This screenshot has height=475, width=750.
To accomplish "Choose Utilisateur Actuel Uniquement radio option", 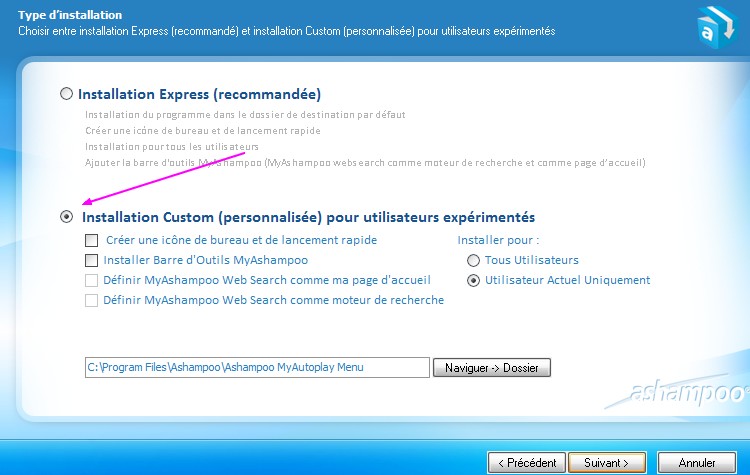I will [473, 280].
